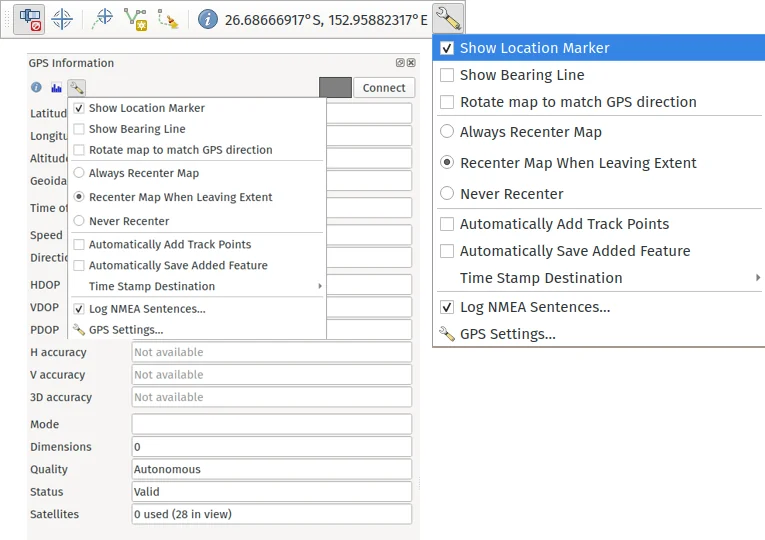The height and width of the screenshot is (540, 765).
Task: Click the position info icon in GPS panel
Action: point(37,88)
